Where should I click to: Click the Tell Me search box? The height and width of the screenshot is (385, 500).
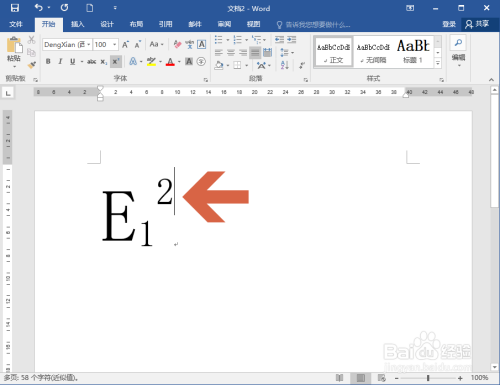(x=313, y=25)
